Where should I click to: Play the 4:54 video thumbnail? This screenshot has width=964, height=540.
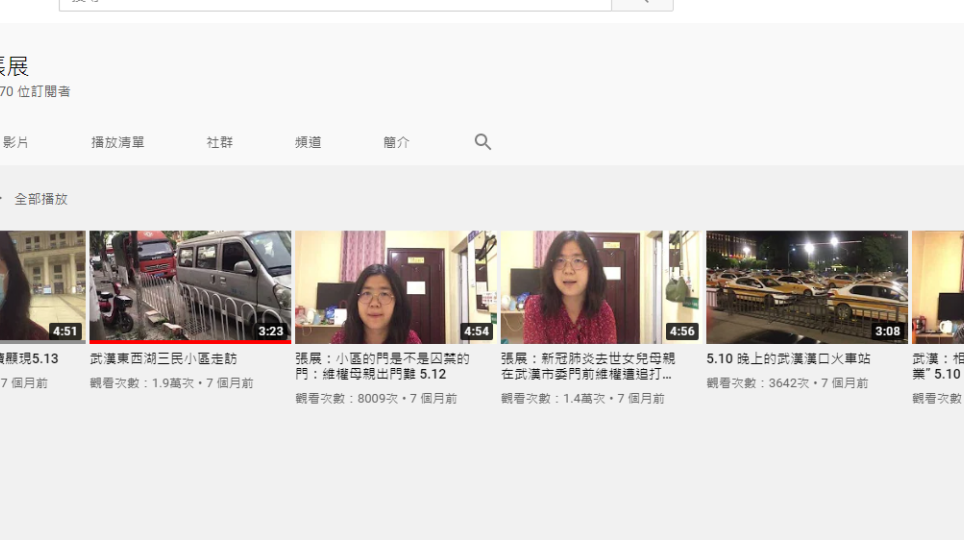pos(395,287)
